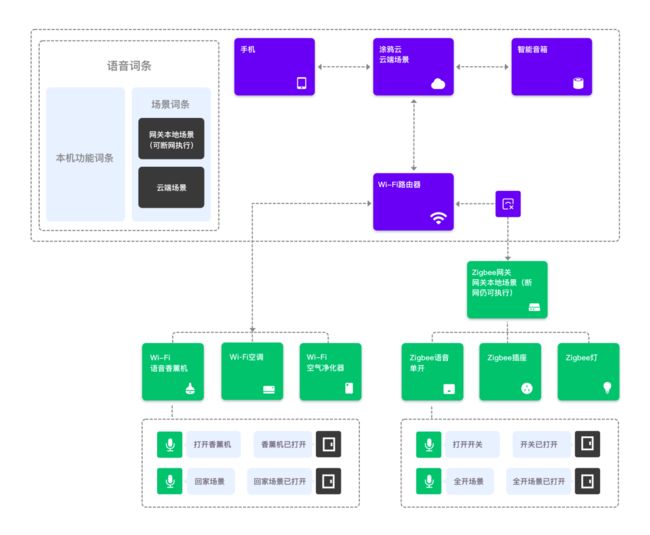
Task: Select the Zigbee网关 card description text
Action: pos(502,282)
